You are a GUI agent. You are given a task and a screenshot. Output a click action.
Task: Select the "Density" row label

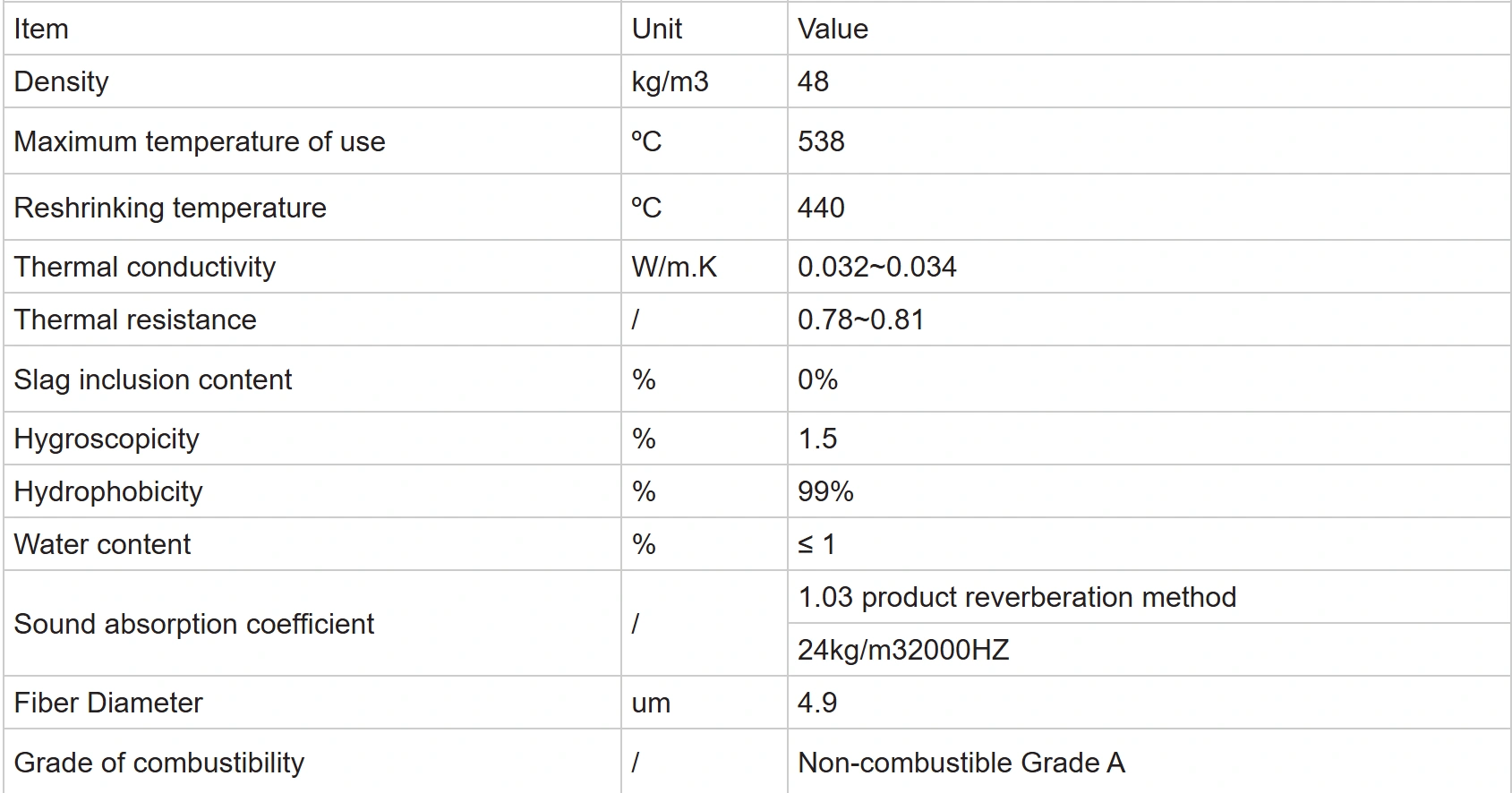[61, 81]
